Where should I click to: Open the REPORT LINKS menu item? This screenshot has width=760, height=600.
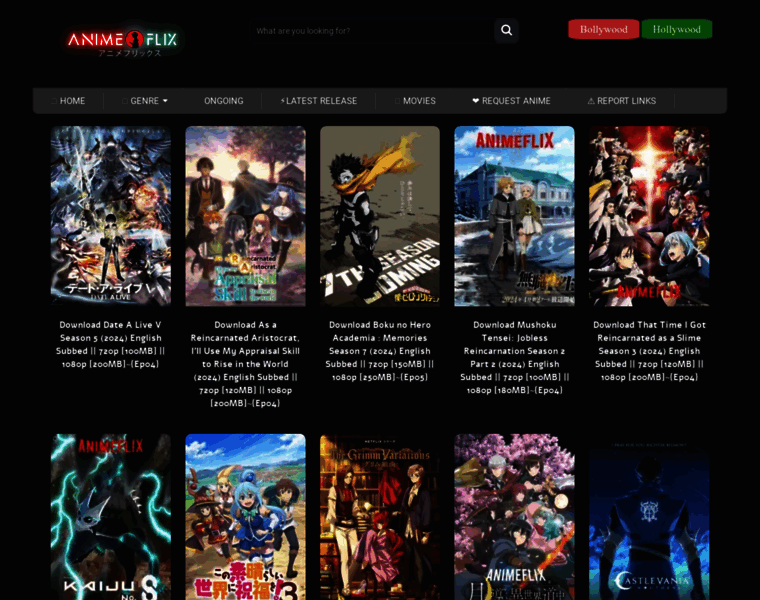[622, 101]
